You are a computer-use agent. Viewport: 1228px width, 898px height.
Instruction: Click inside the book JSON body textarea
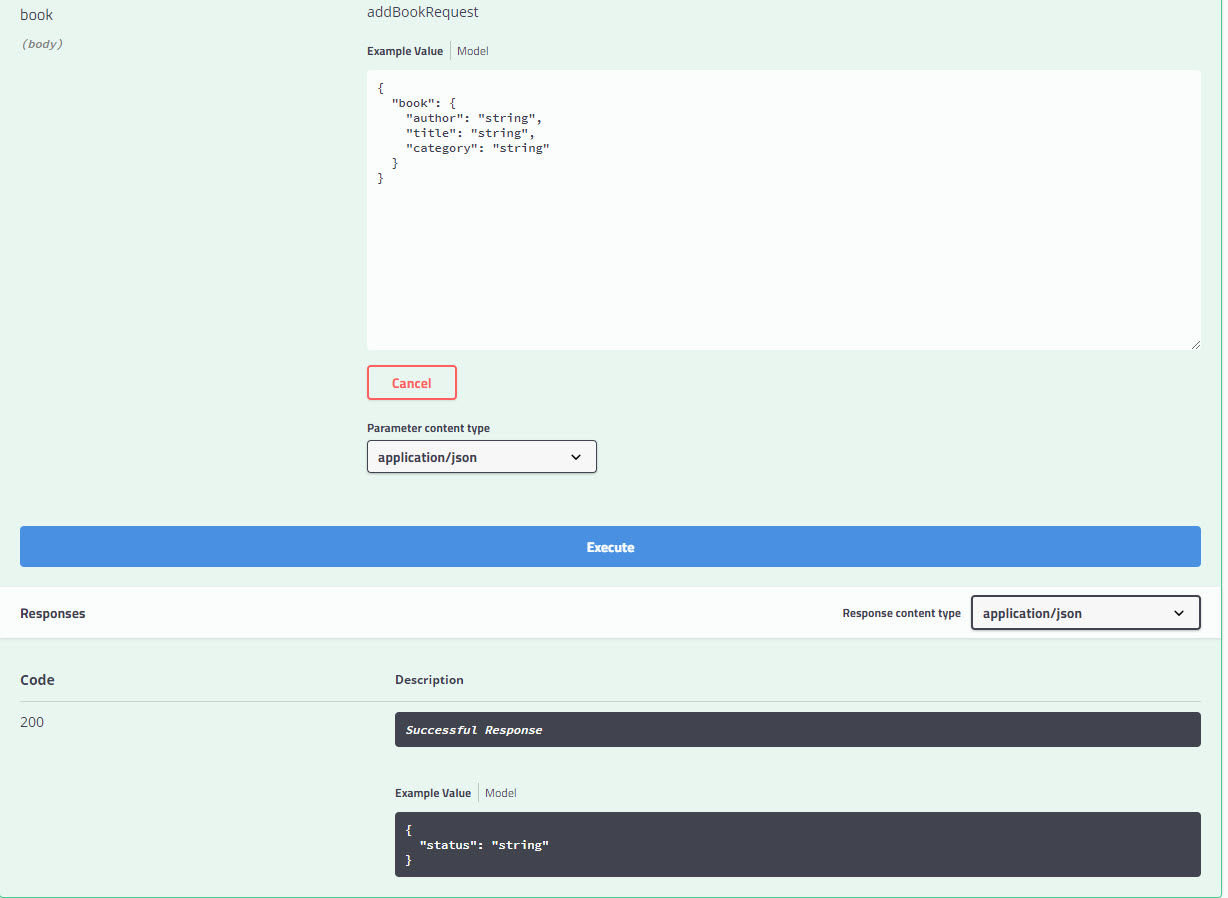784,210
